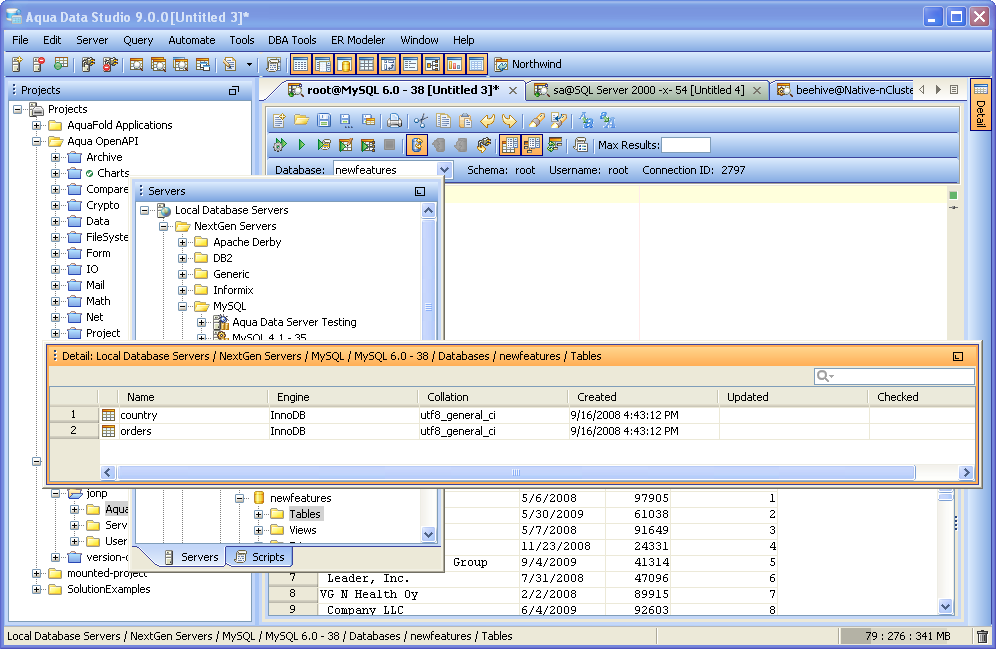Open the Database dropdown showing newfeatures
The height and width of the screenshot is (649, 996).
(445, 171)
